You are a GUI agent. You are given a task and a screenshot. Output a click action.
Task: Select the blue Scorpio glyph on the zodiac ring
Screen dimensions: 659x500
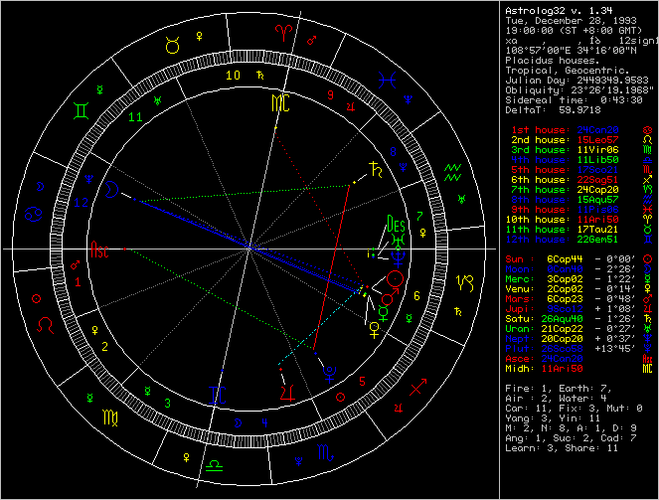tap(325, 452)
